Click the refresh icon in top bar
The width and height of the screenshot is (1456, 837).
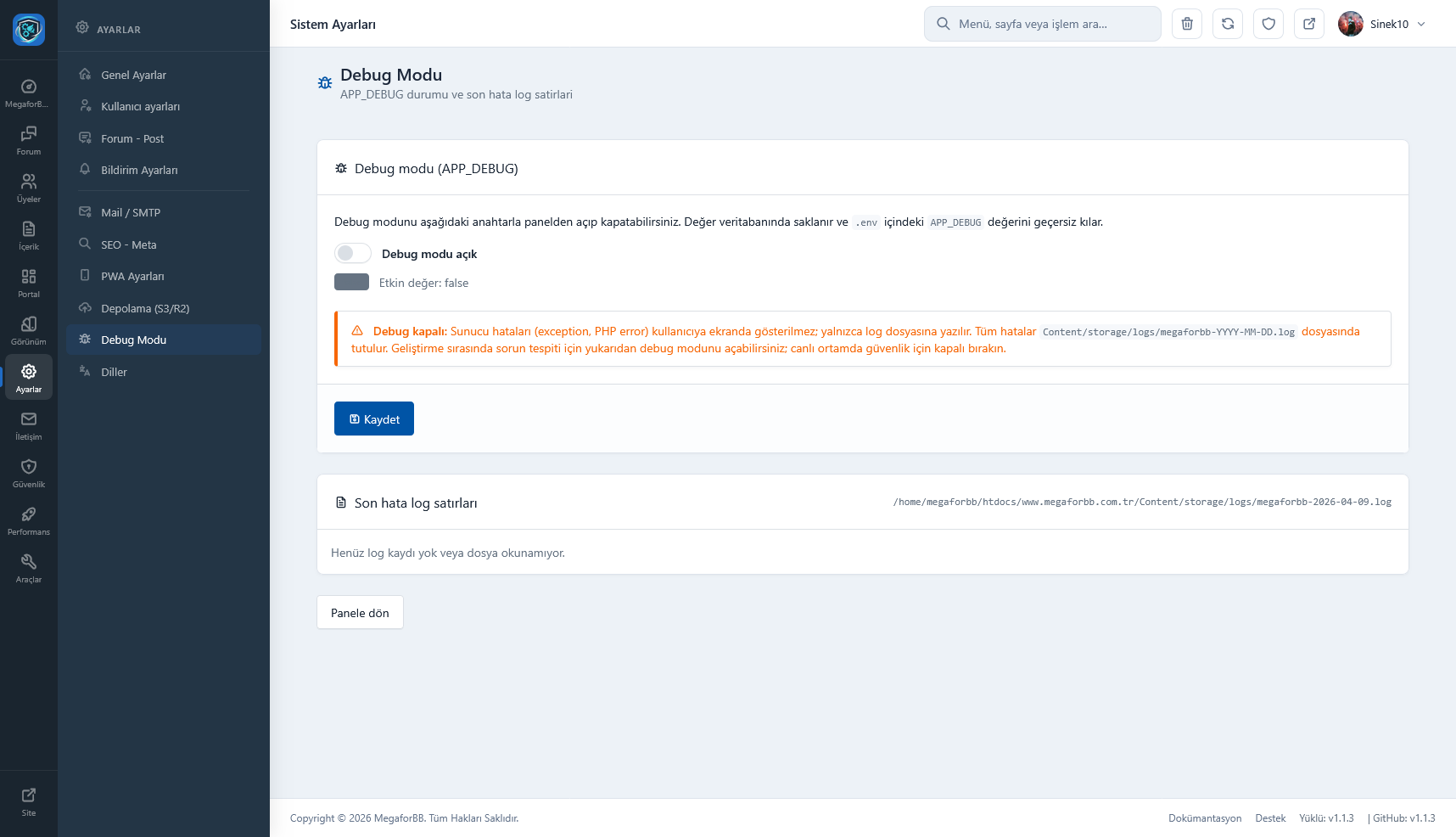pos(1228,24)
